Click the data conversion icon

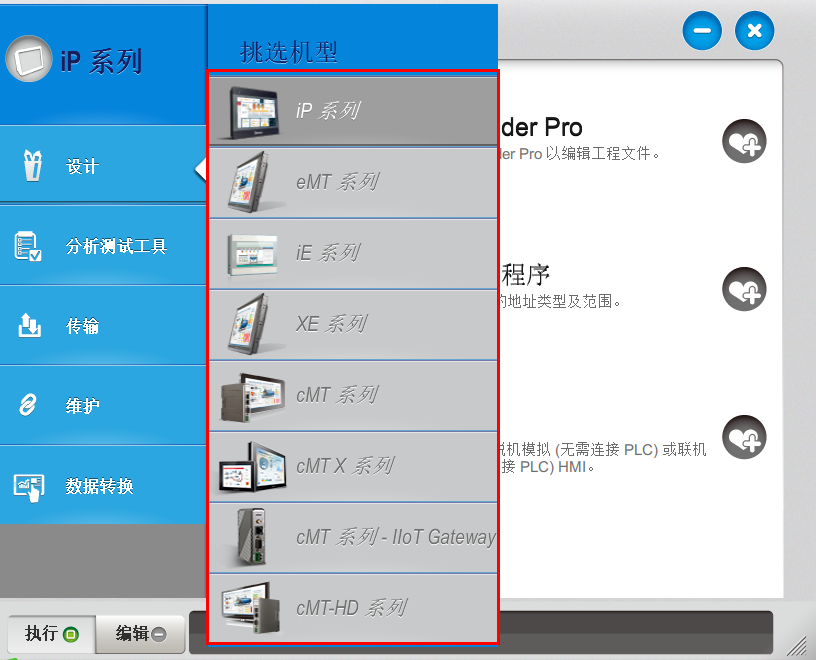pyautogui.click(x=28, y=486)
